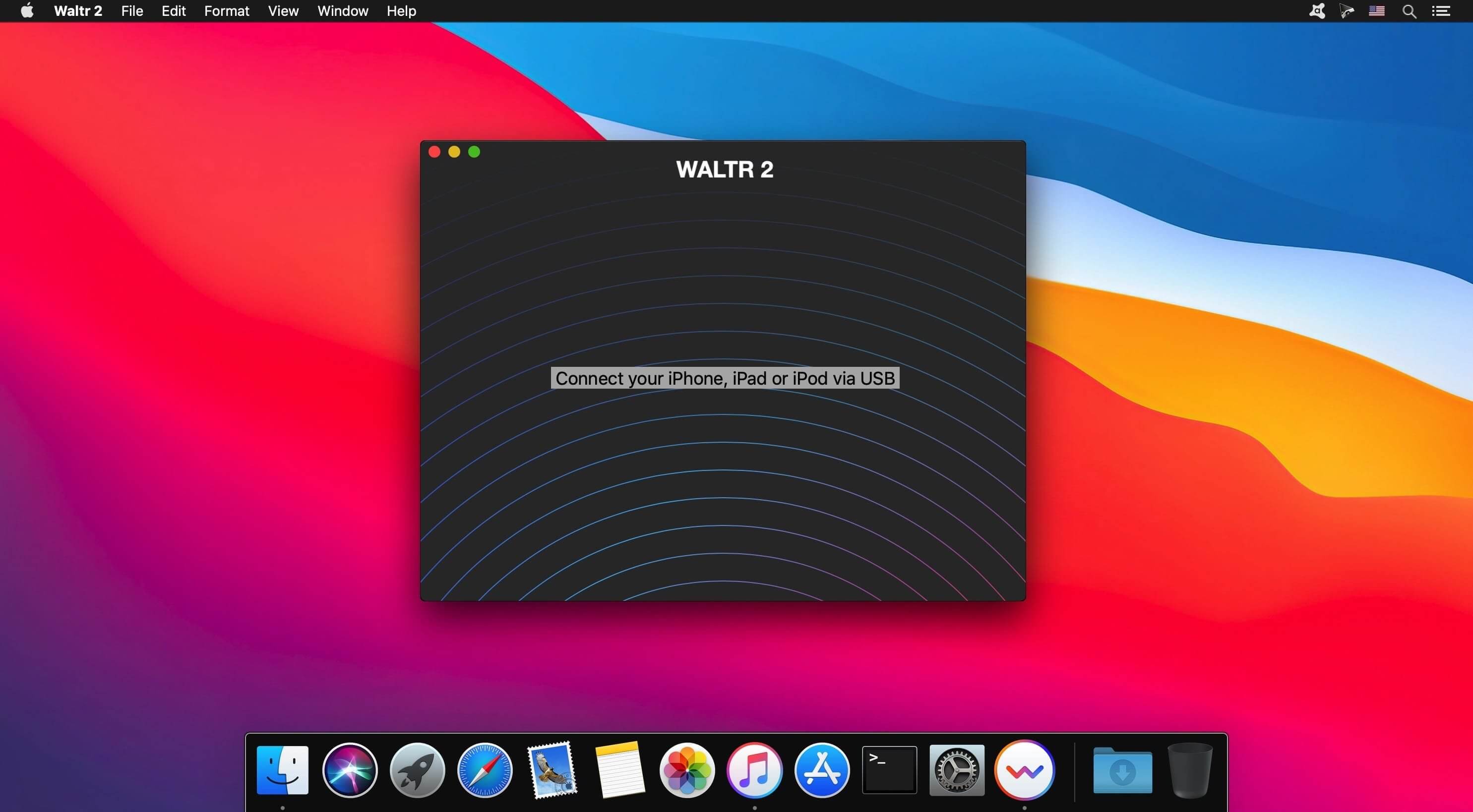This screenshot has height=812, width=1473.
Task: Open the View menu
Action: pos(284,11)
